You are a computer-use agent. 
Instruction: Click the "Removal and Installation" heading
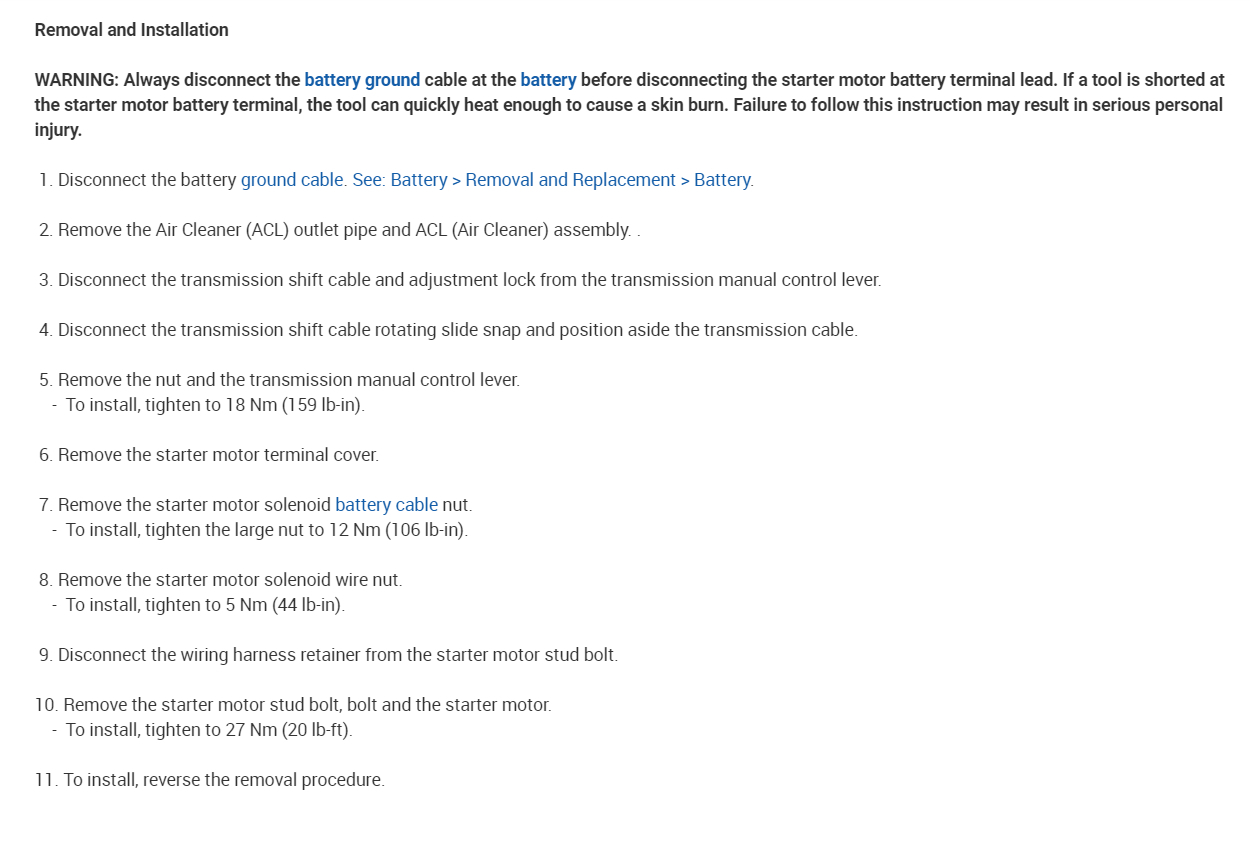[131, 30]
